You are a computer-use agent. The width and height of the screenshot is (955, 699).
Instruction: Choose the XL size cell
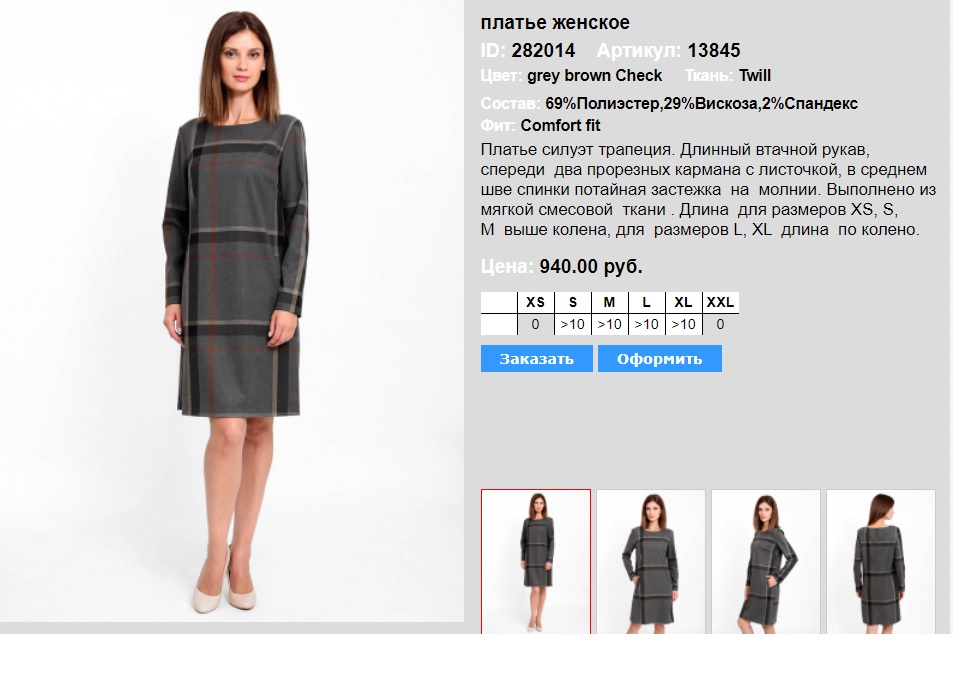click(683, 302)
